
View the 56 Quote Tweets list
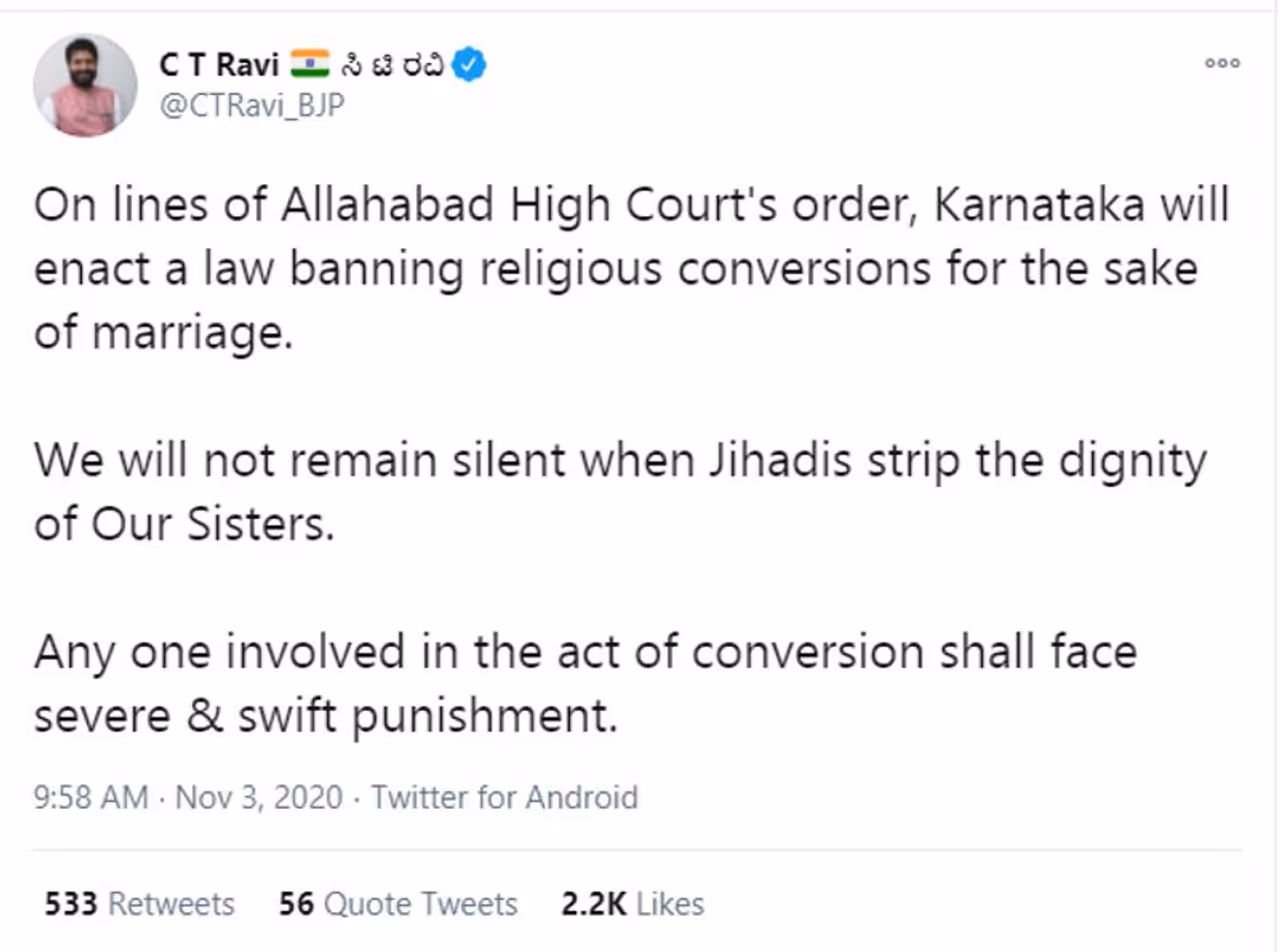[398, 904]
